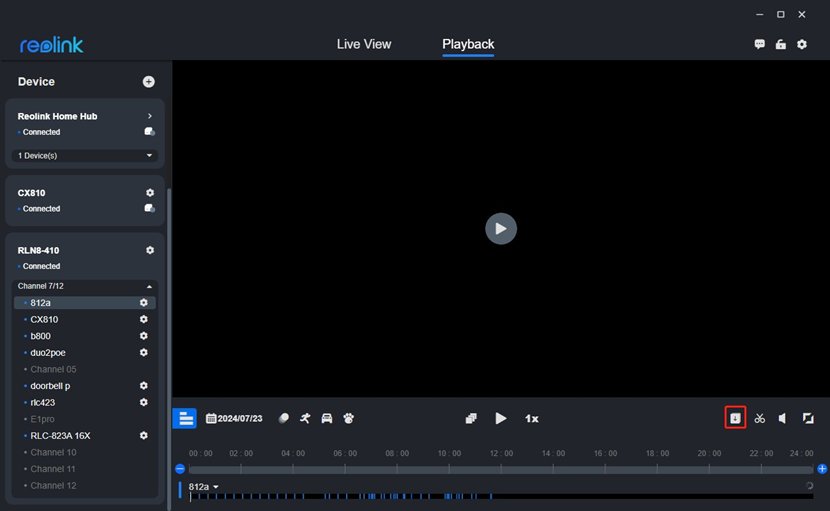Select the 812a channel

[85, 302]
